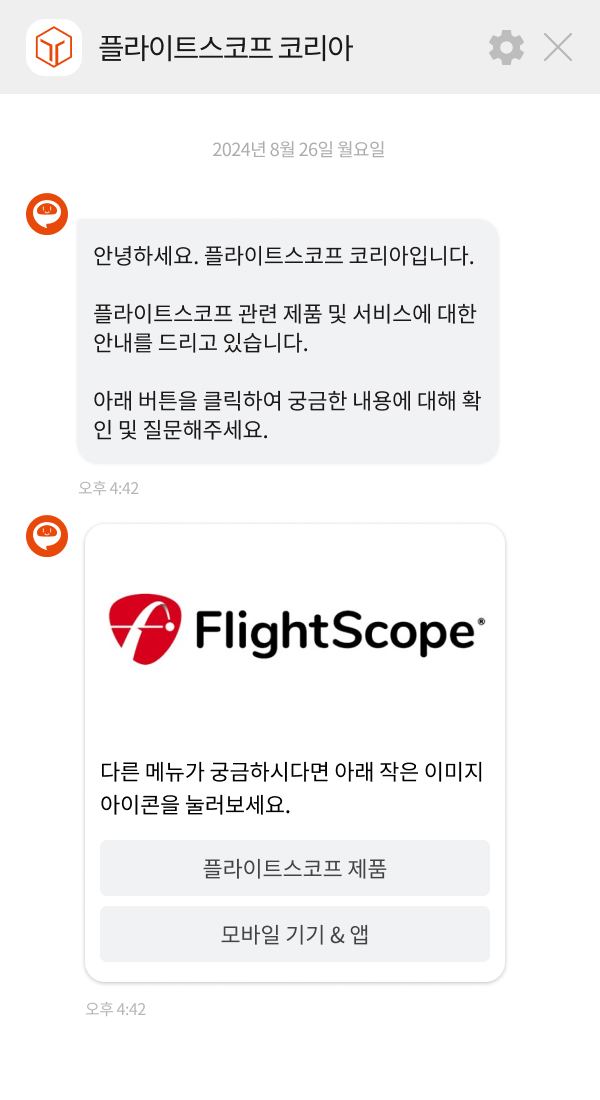This screenshot has height=1100, width=600.
Task: Click the header title 플라이트스코프 코리아
Action: click(x=225, y=48)
